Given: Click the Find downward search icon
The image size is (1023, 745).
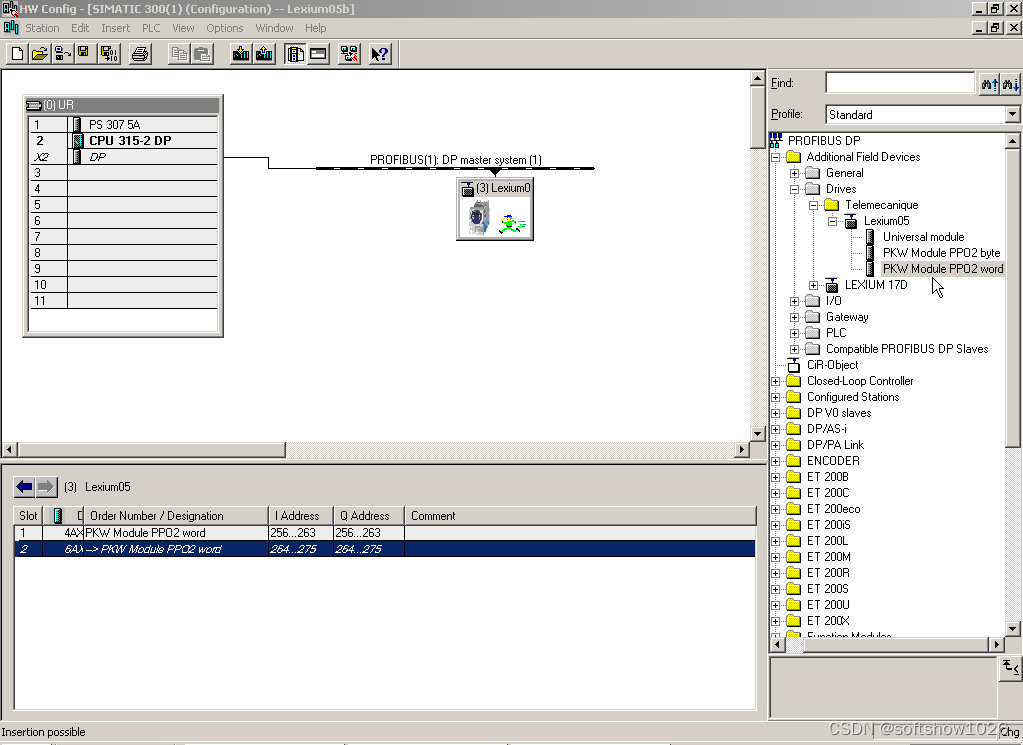Looking at the screenshot, I should pyautogui.click(x=1010, y=84).
